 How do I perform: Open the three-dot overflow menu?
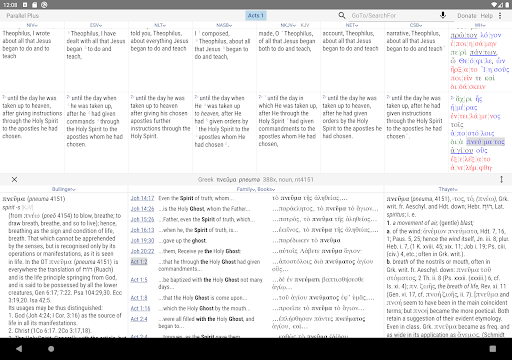(500, 15)
